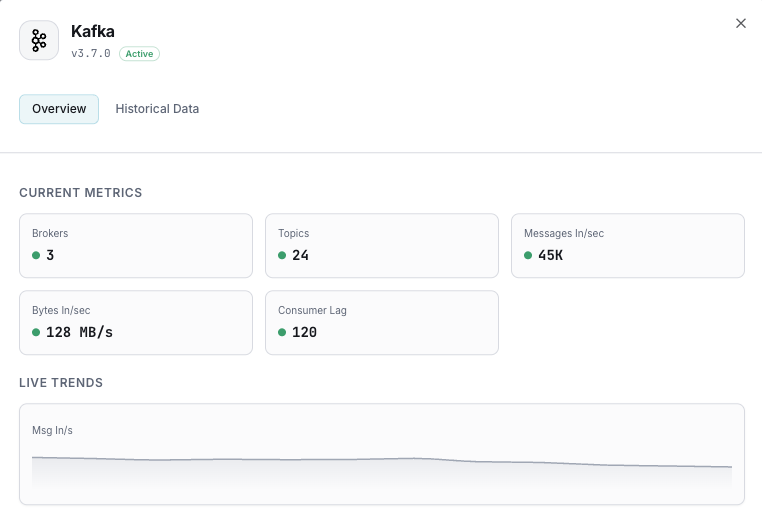
Task: Click the Consumer Lag label
Action: 312,311
